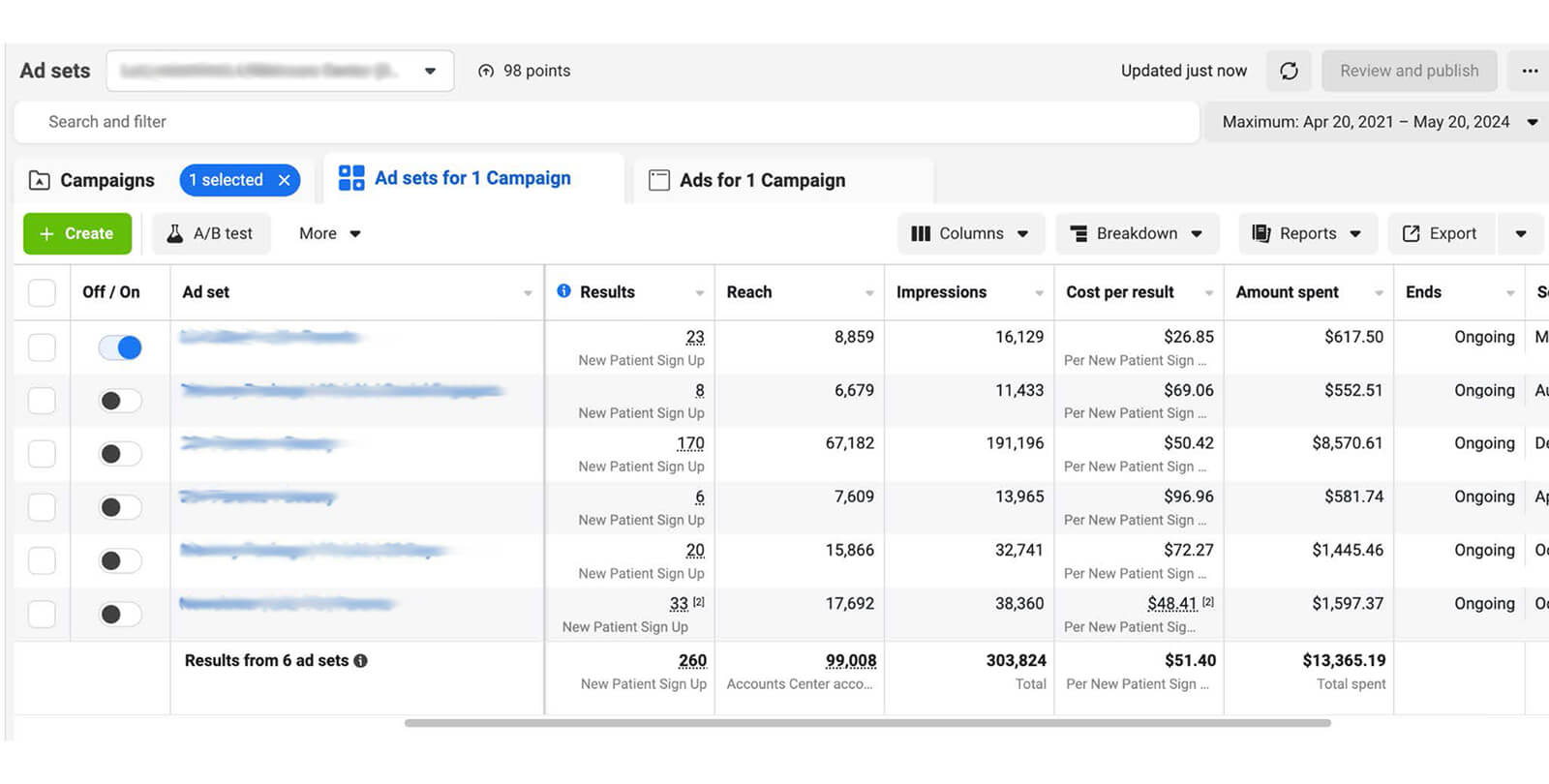The width and height of the screenshot is (1549, 784).
Task: Tick the select-all checkbox in table header
Action: click(x=42, y=292)
